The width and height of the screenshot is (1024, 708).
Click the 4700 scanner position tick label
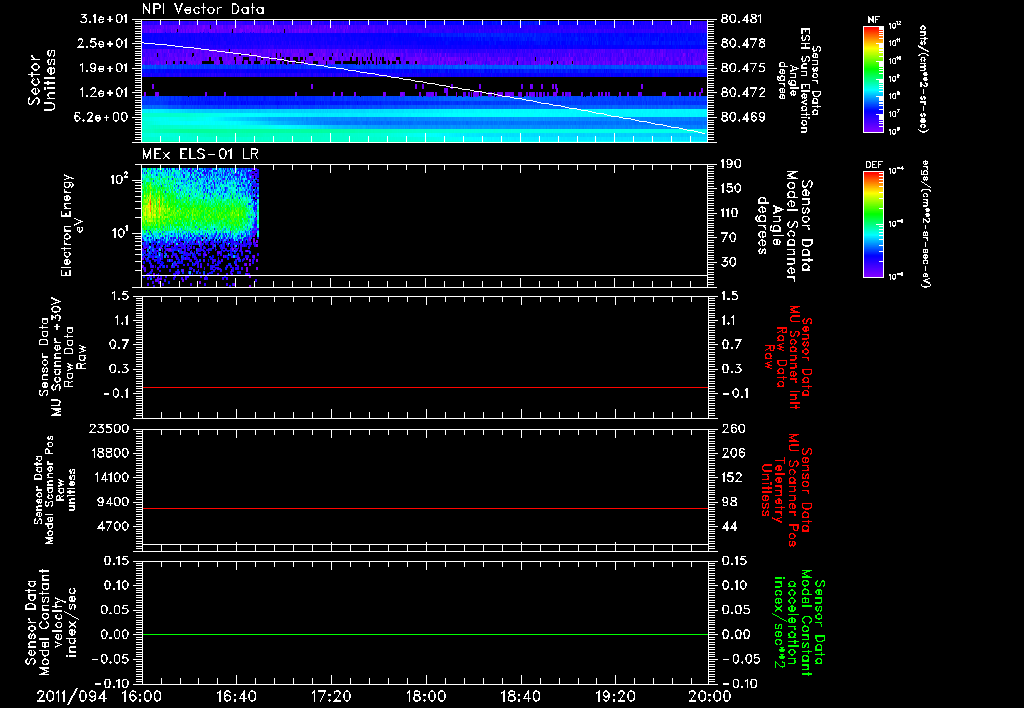[114, 526]
